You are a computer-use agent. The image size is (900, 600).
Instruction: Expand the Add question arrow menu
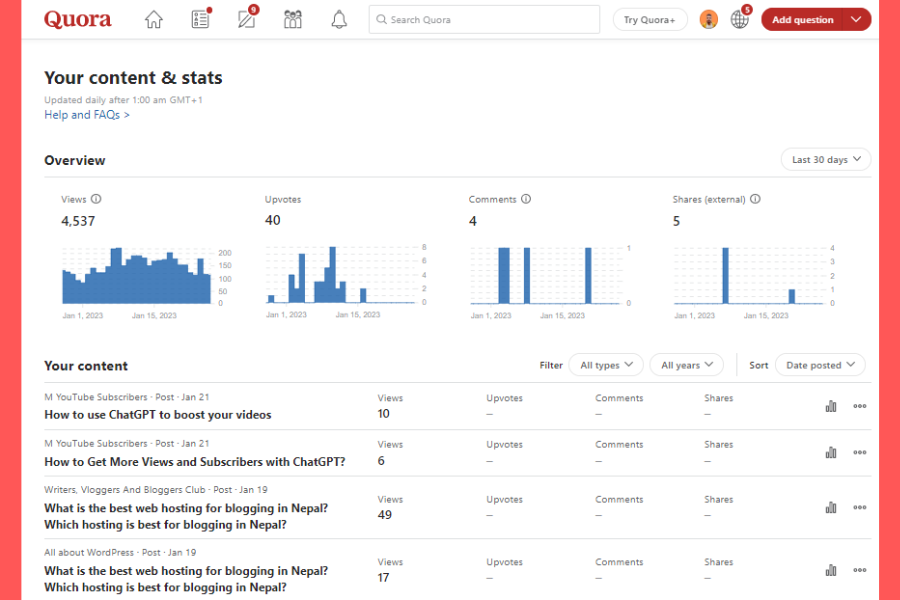[856, 20]
